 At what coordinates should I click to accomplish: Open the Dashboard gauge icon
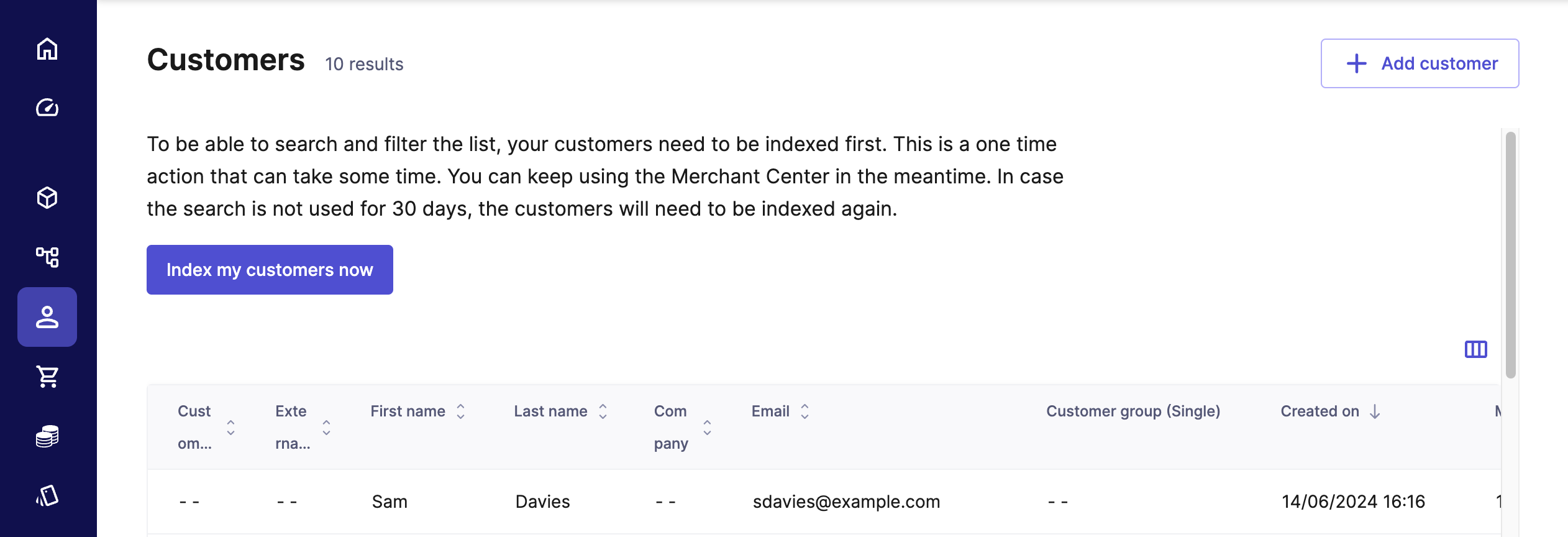coord(47,108)
